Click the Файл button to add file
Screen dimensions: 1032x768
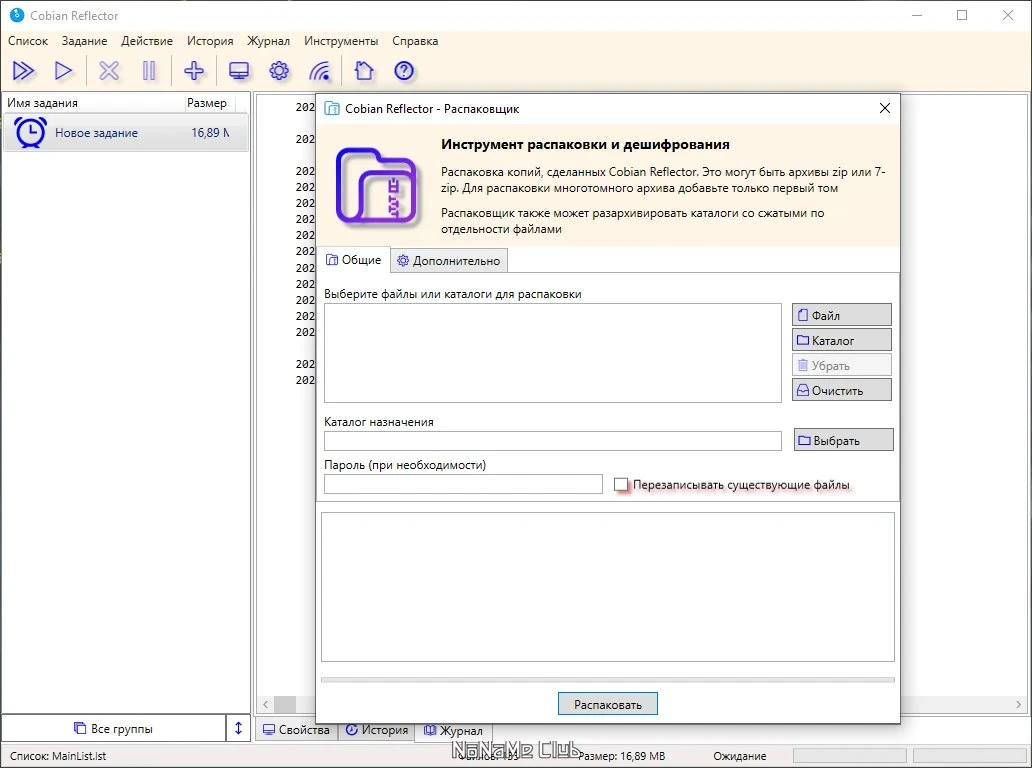pos(842,315)
